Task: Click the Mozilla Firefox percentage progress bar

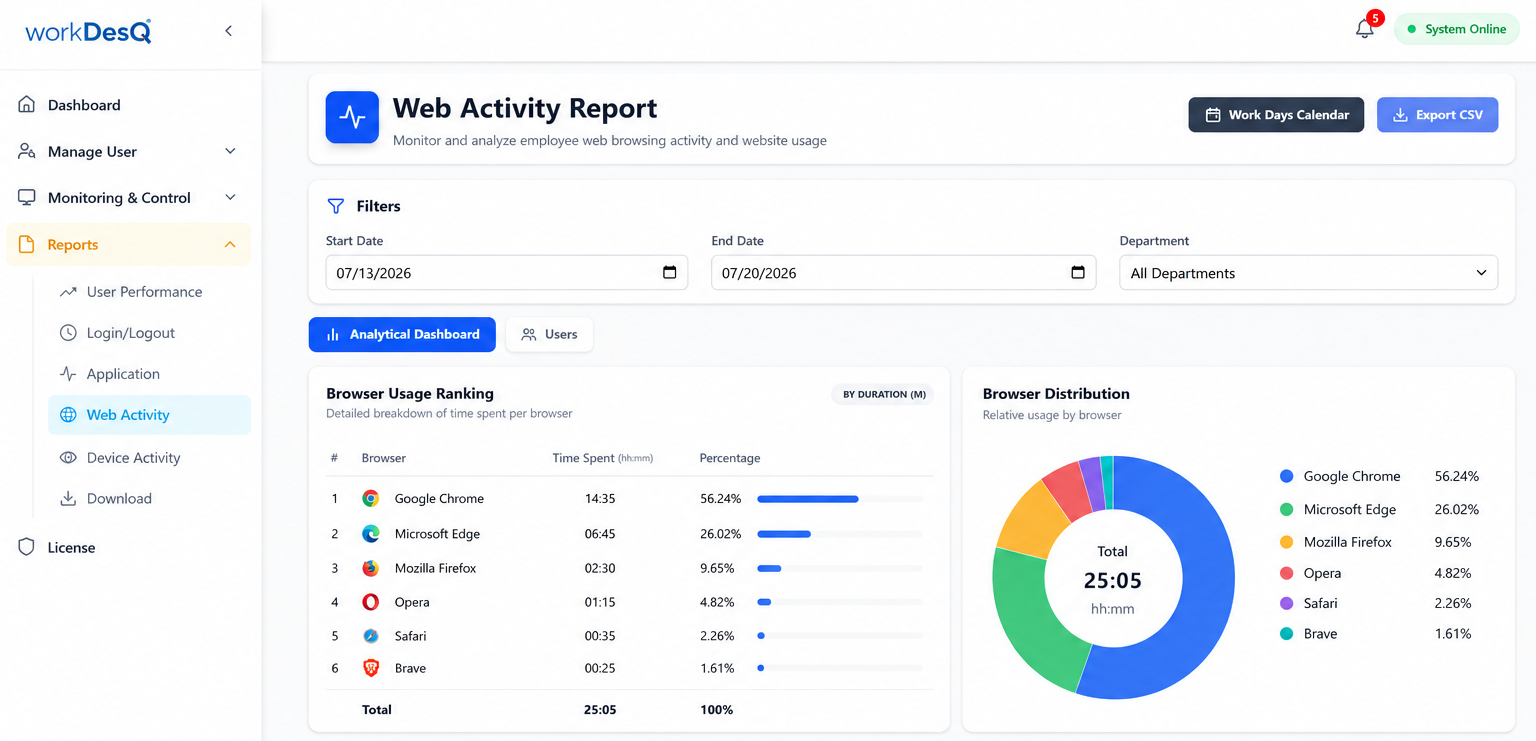Action: point(840,568)
